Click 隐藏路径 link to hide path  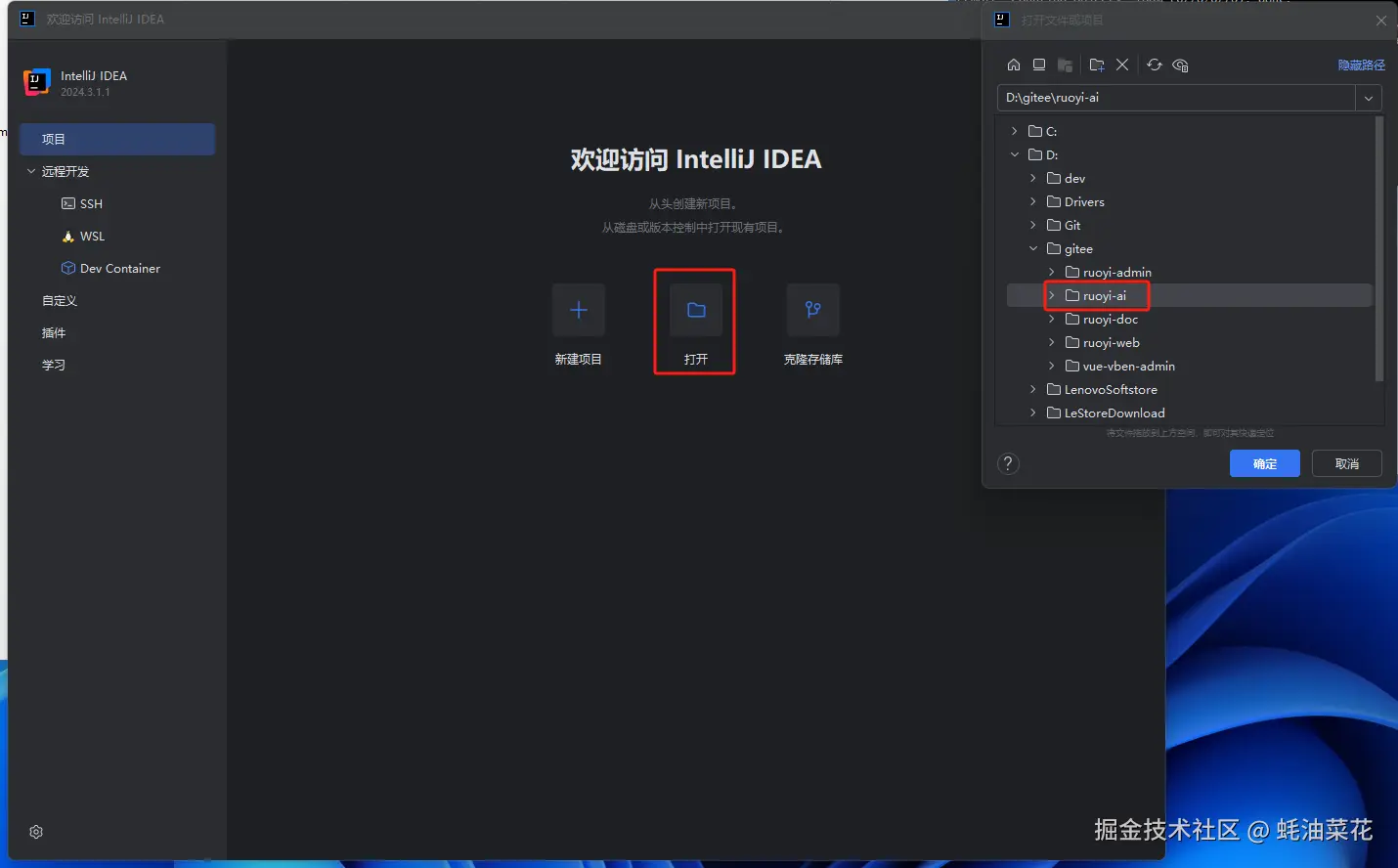tap(1362, 65)
